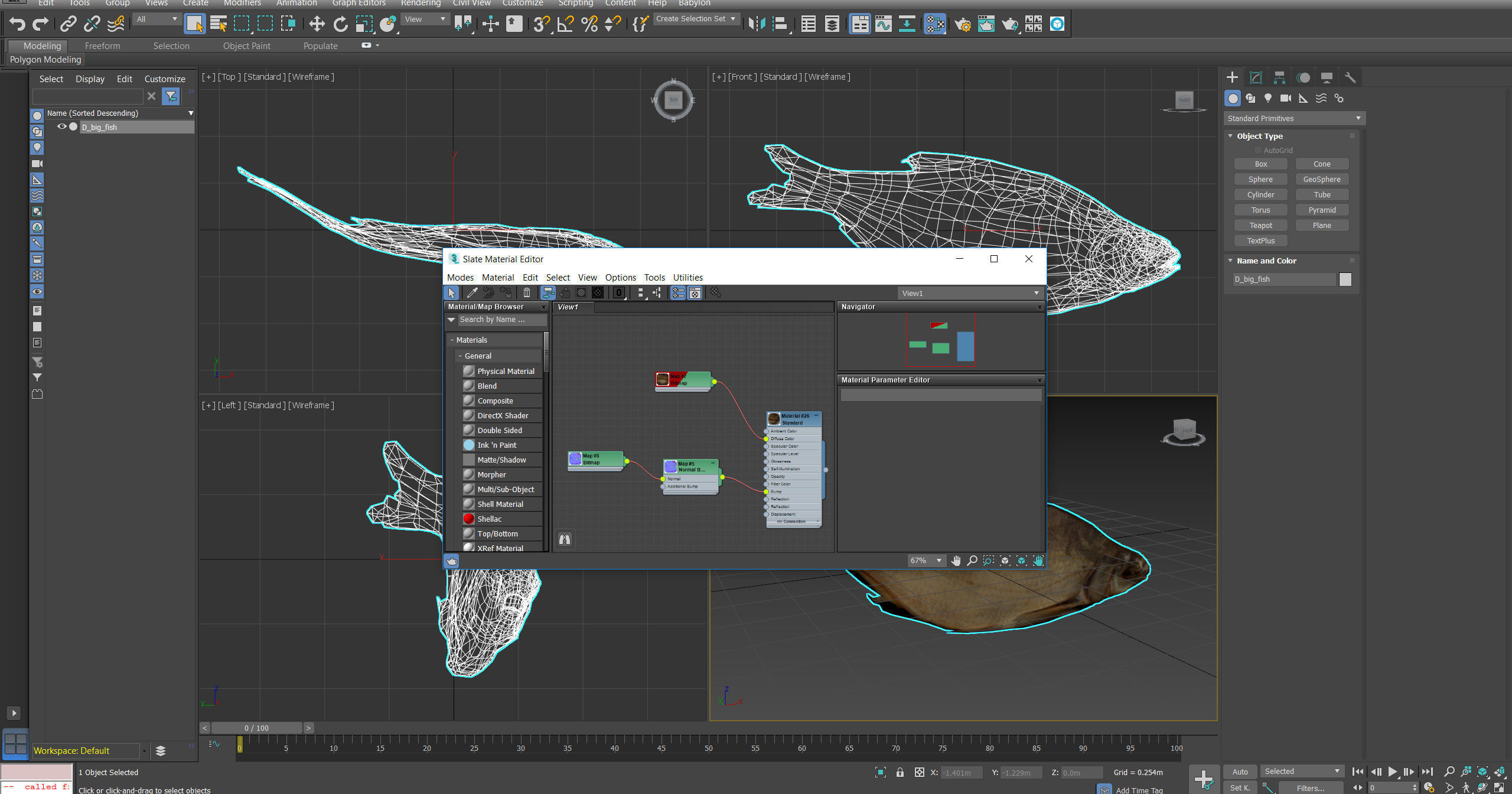Open the selection filter All dropdown
The image size is (1512, 794).
(157, 19)
